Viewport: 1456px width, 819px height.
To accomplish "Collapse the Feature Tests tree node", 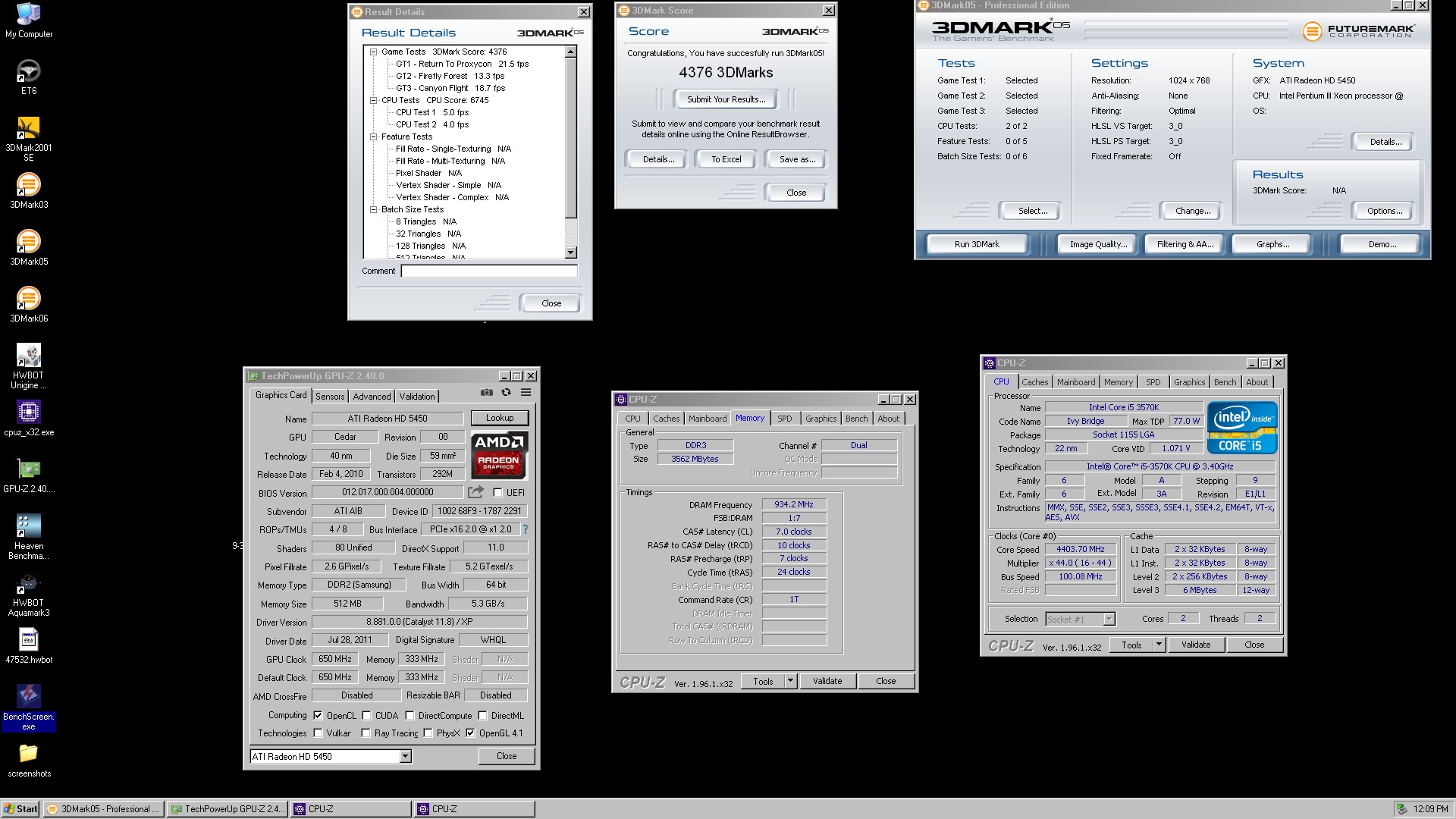I will pyautogui.click(x=373, y=136).
